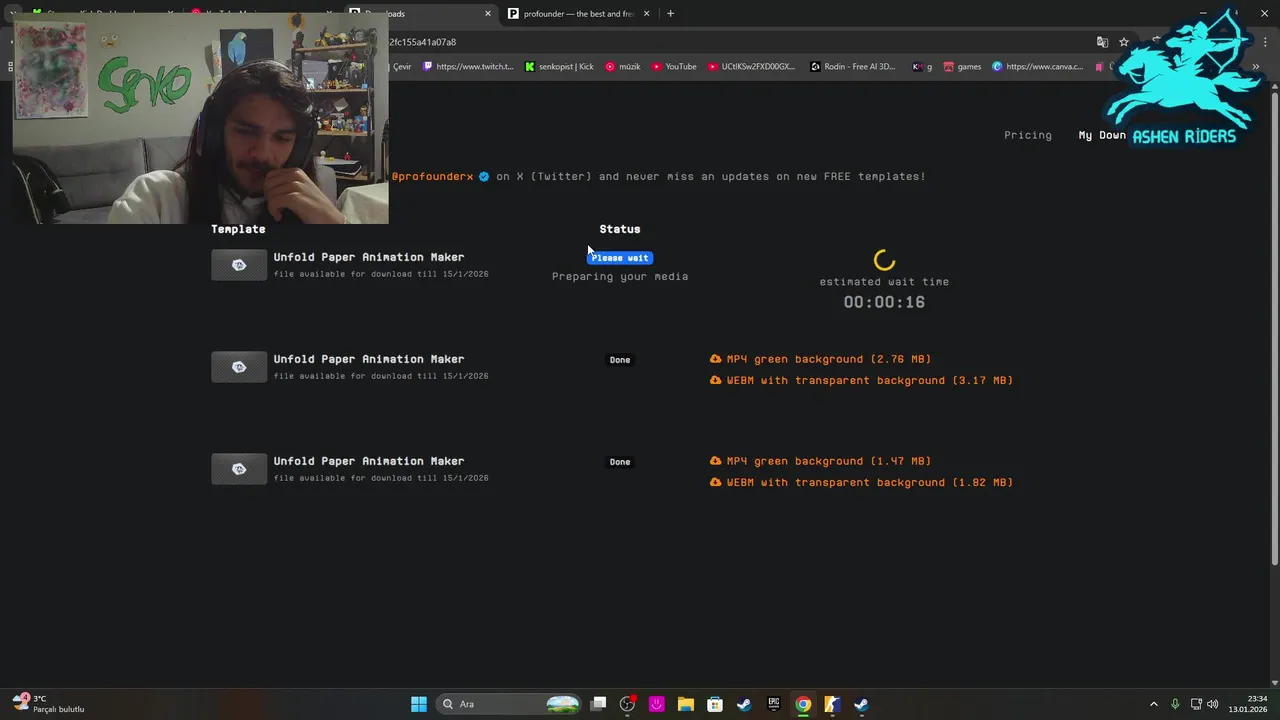Click download icon beside WEBM 1.82 MB
The width and height of the screenshot is (1280, 720).
(715, 482)
